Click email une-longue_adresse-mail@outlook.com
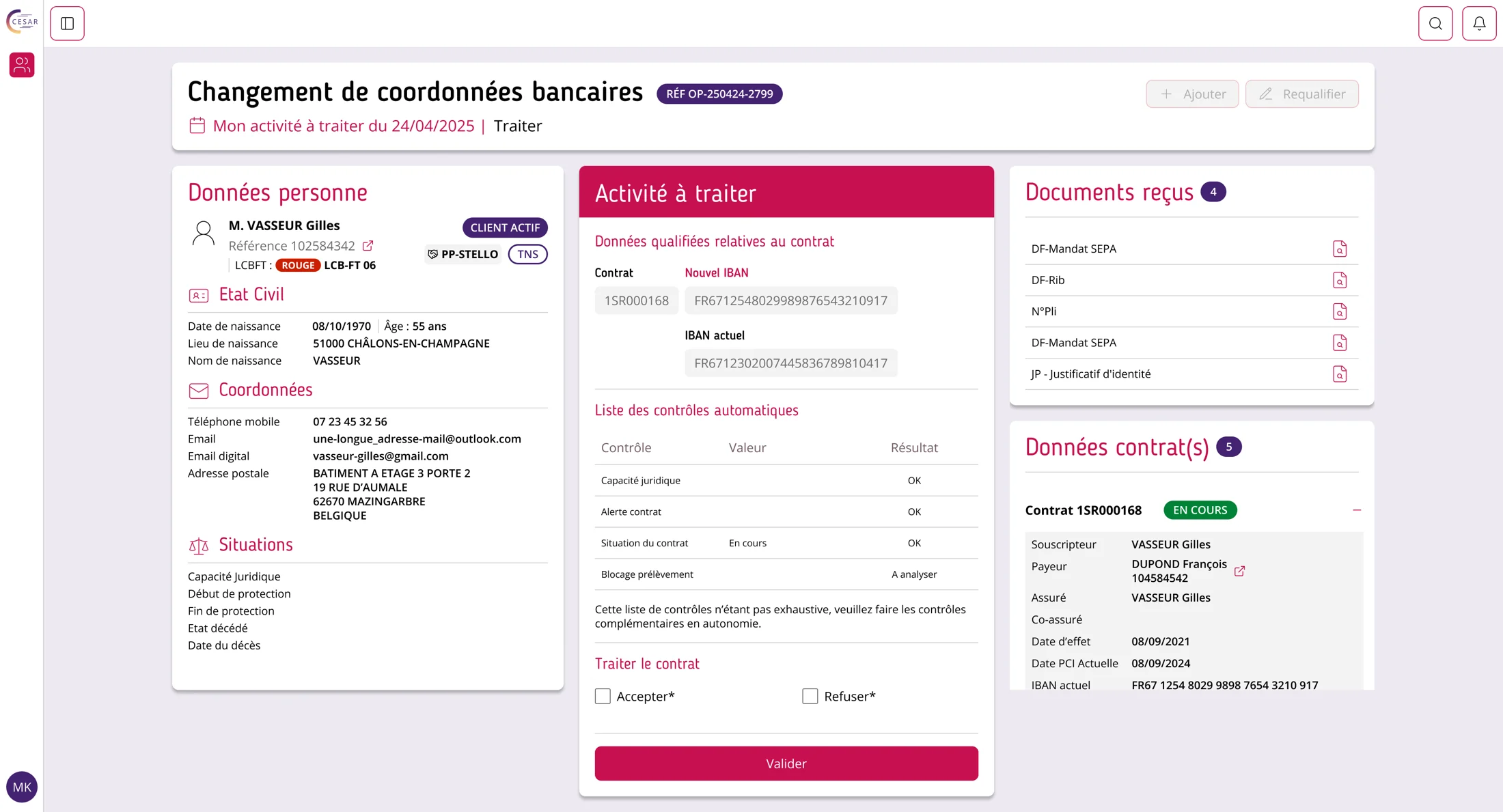The height and width of the screenshot is (812, 1503). pos(417,439)
